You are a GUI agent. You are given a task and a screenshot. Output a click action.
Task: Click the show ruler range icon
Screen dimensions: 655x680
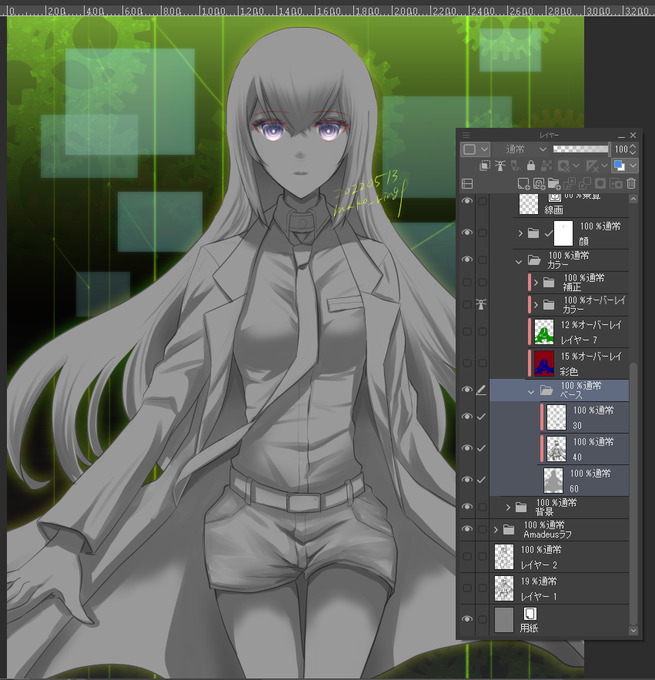point(592,165)
